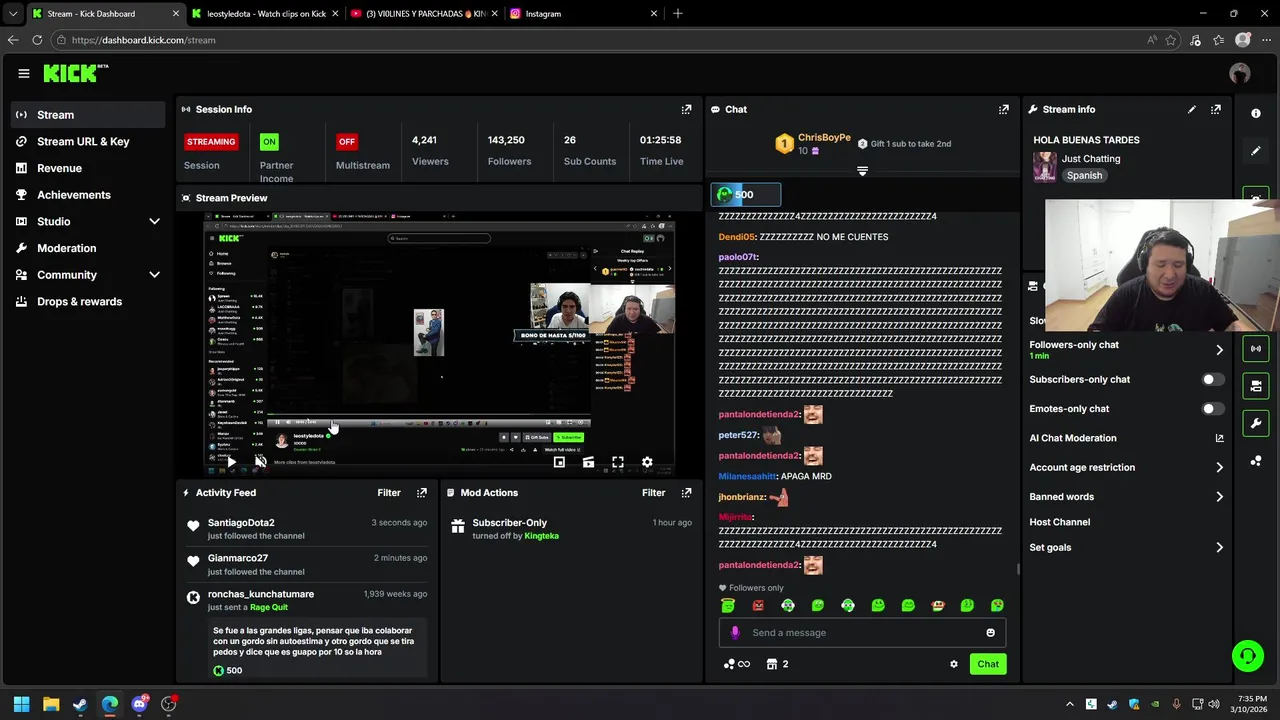Toggle Emotes-only chat switch
The height and width of the screenshot is (720, 1280).
[x=1212, y=409]
